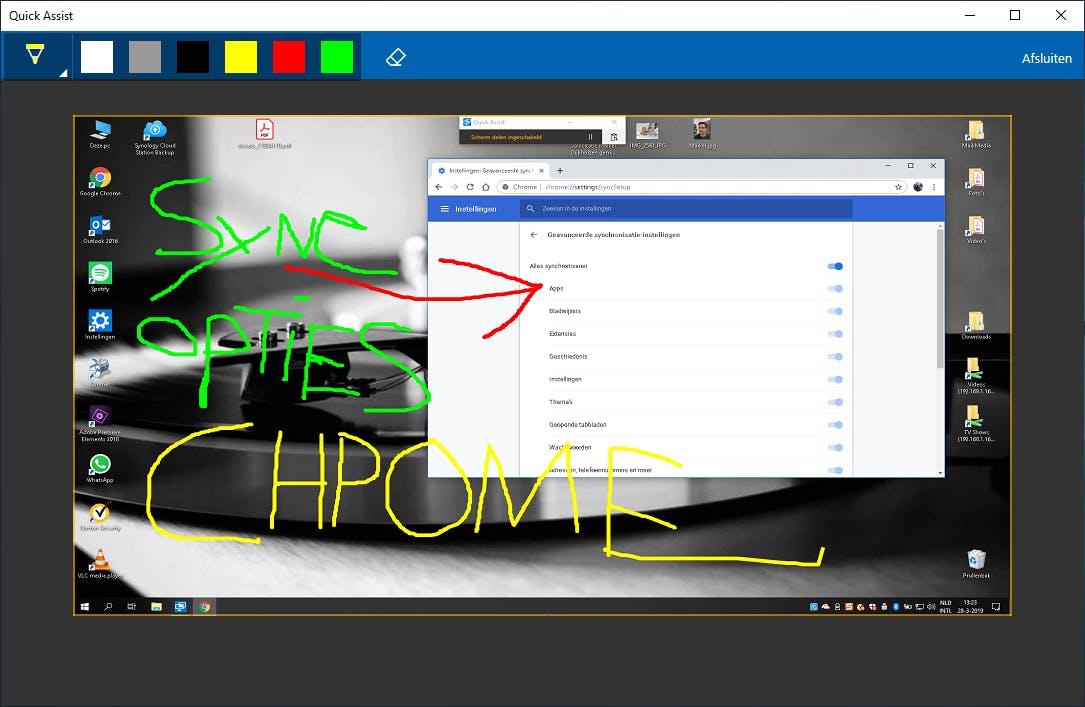
Task: Open the Video's desktop shortcut
Action: pyautogui.click(x=976, y=229)
